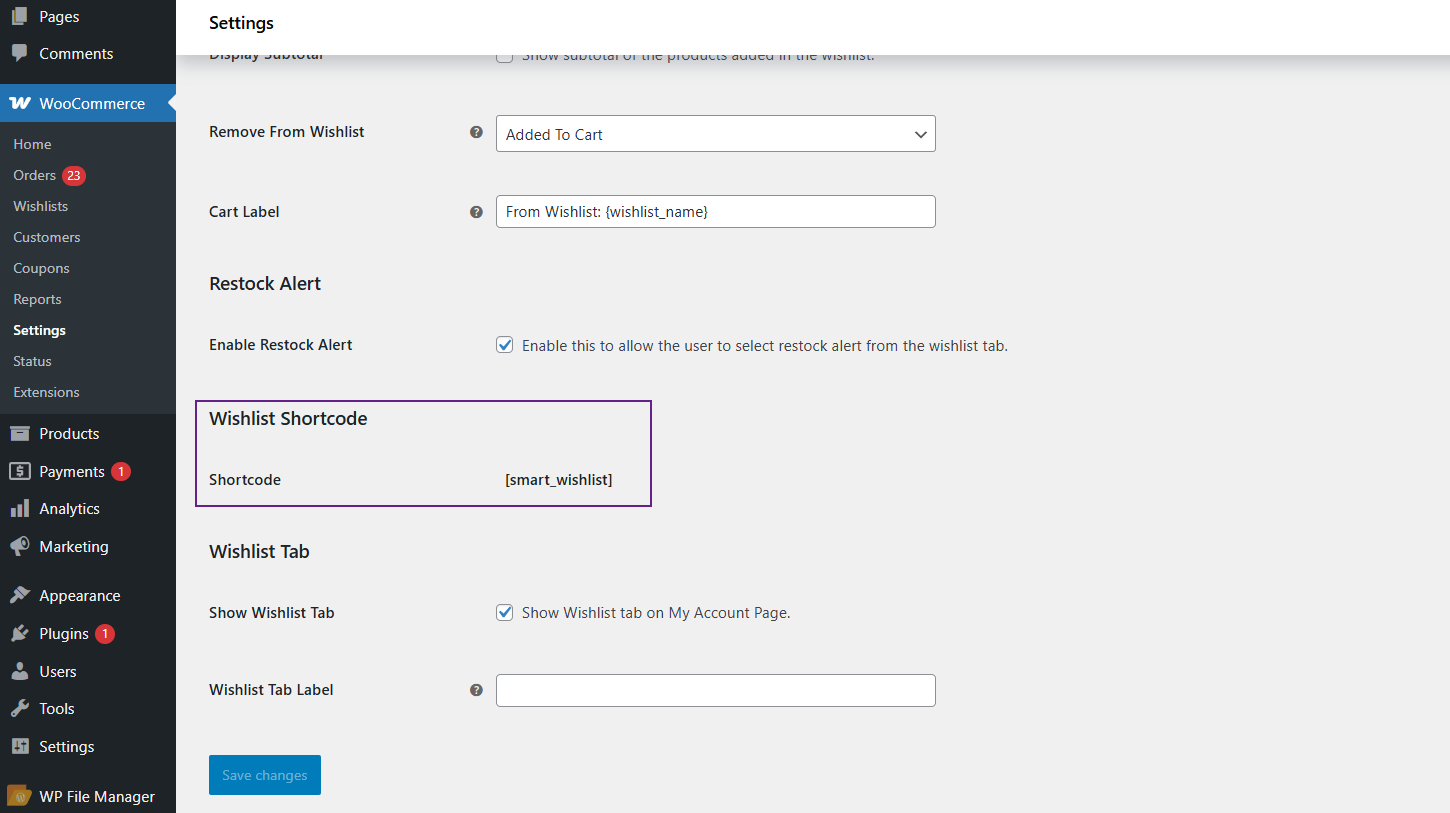1450x813 pixels.
Task: Click the Marketing megaphone icon
Action: tap(20, 547)
